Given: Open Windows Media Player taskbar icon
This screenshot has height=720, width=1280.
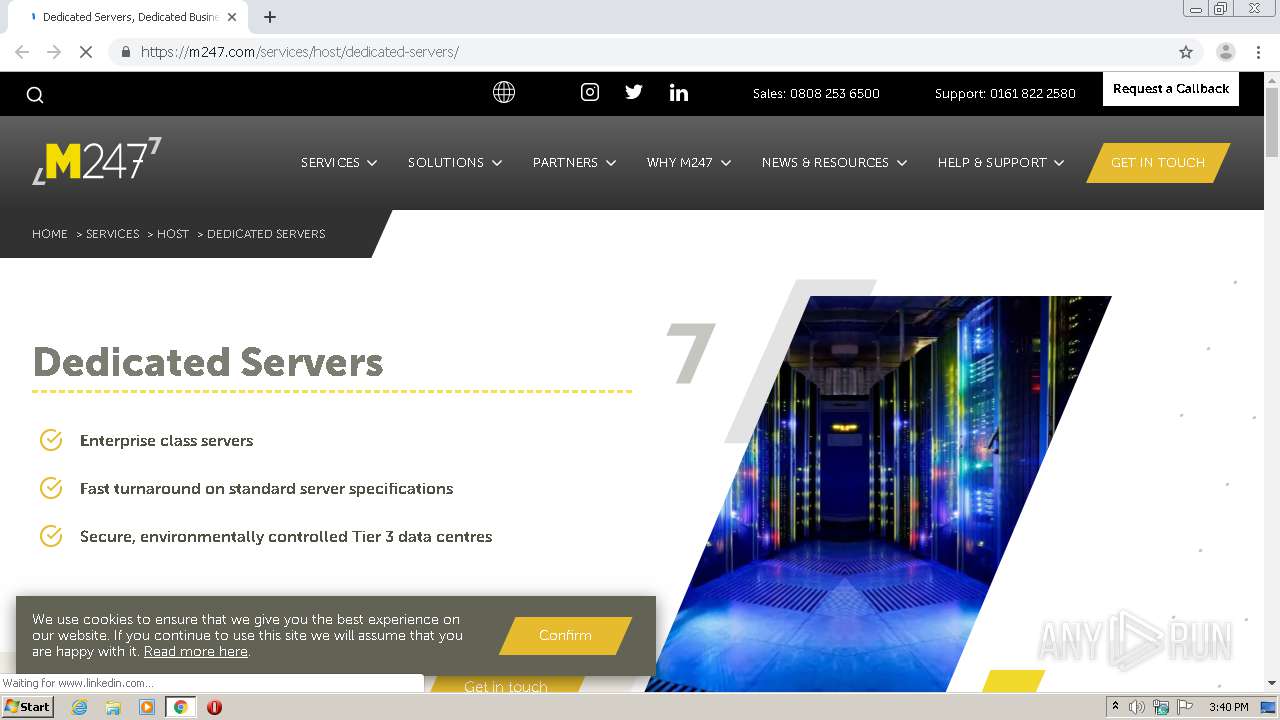Looking at the screenshot, I should click(x=147, y=707).
